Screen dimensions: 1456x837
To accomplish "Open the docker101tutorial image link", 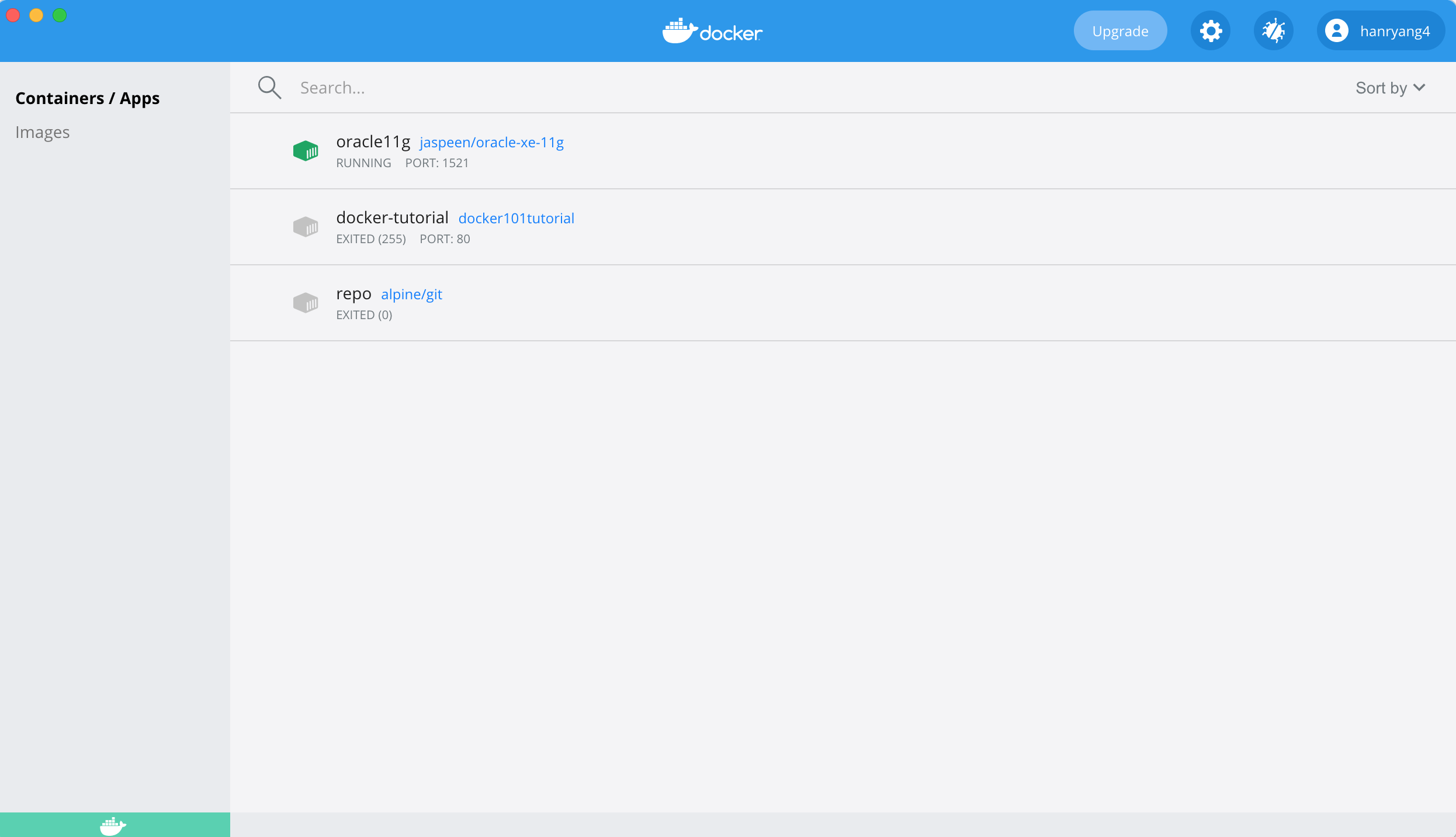I will click(x=516, y=219).
